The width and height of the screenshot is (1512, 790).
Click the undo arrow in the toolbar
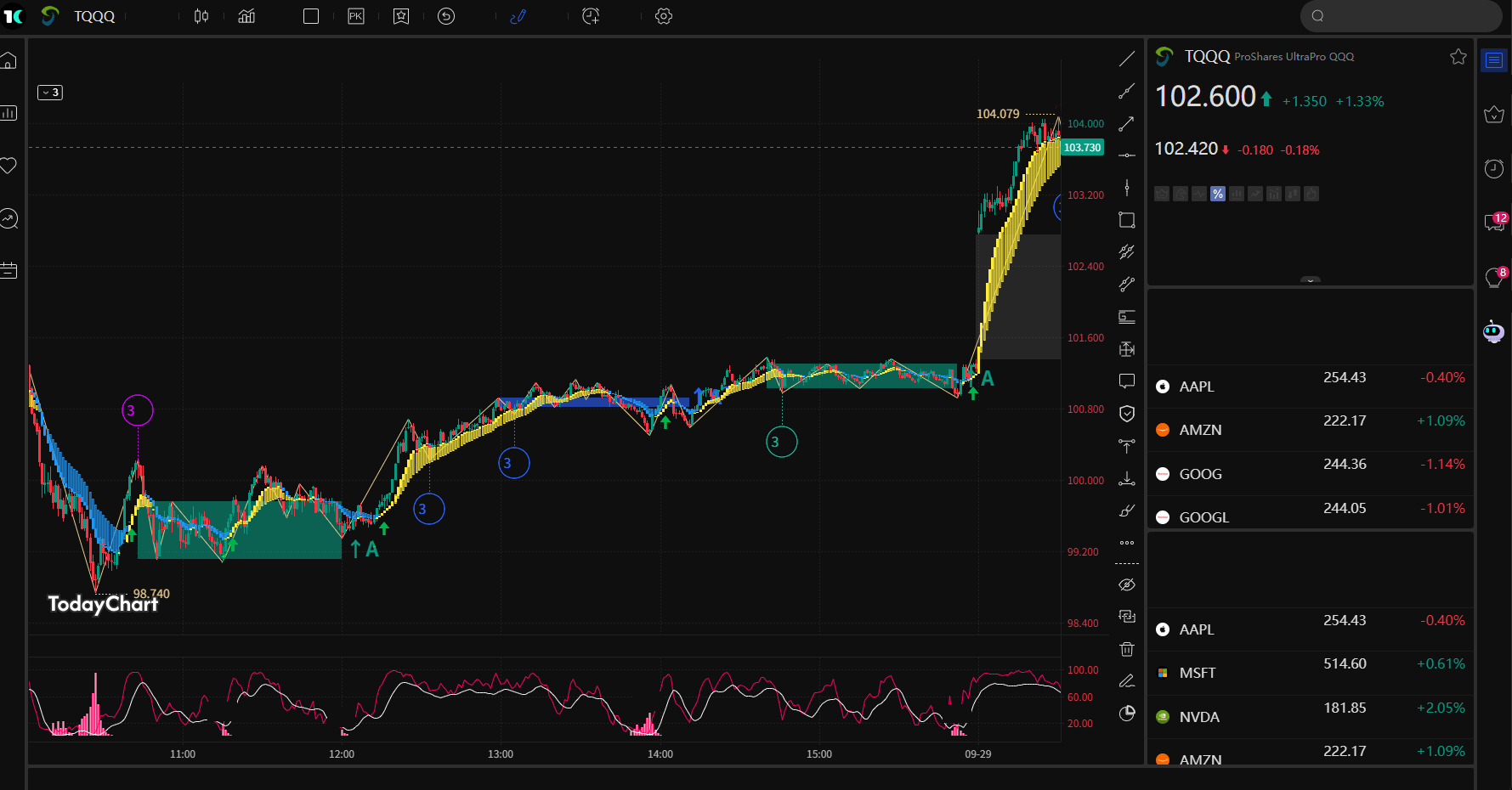point(446,16)
